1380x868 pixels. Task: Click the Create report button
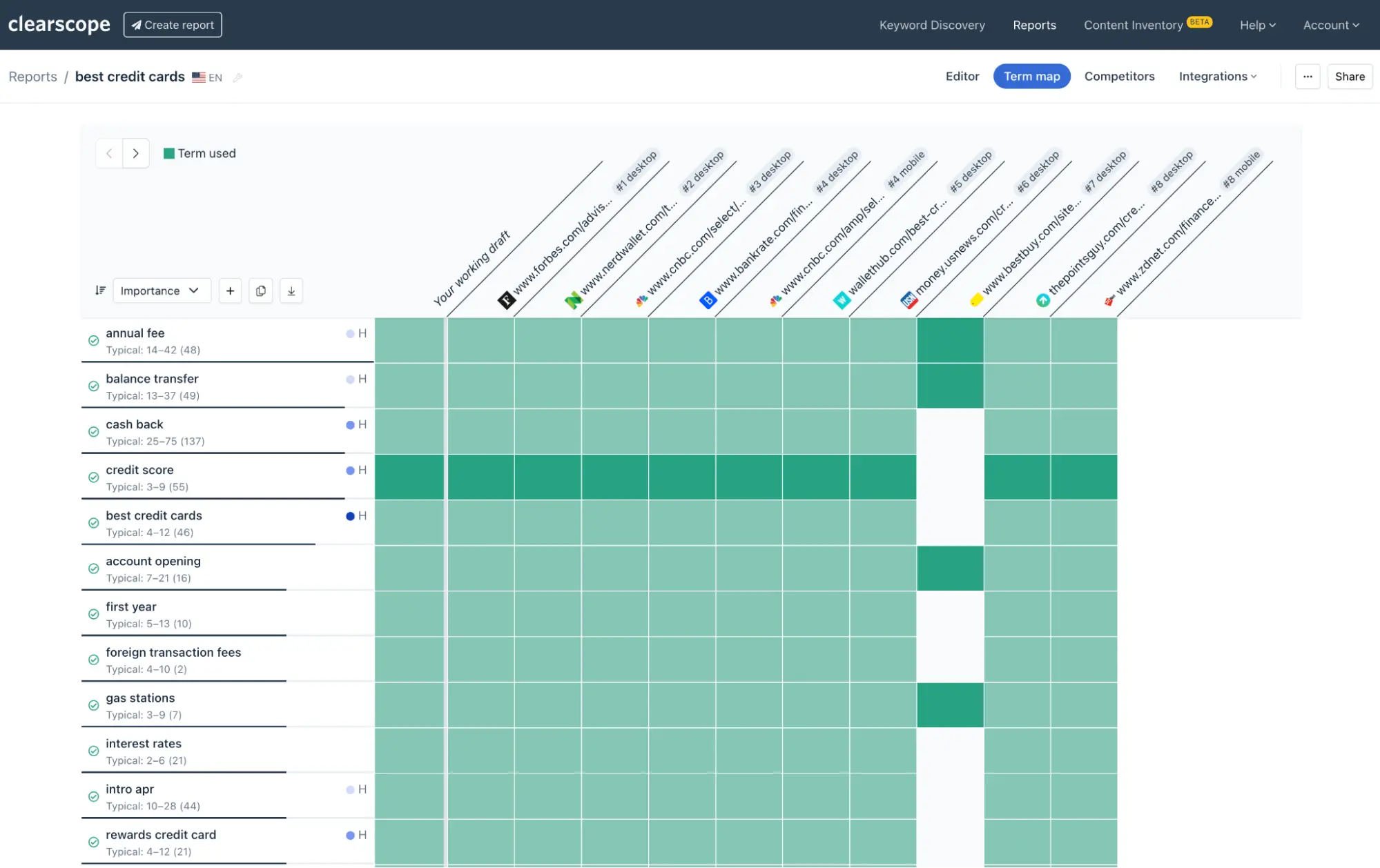click(x=173, y=25)
